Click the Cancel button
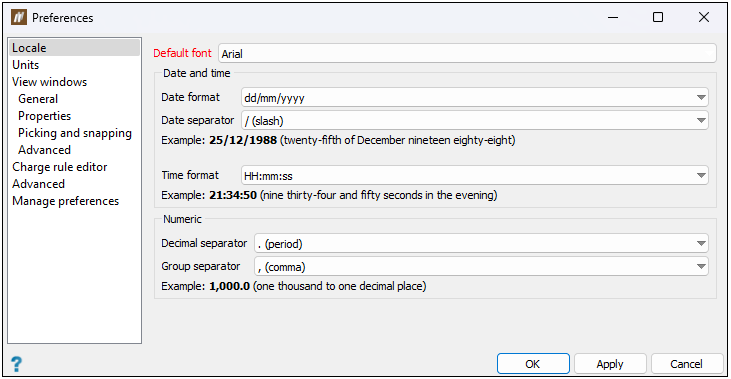The height and width of the screenshot is (379, 731). click(x=686, y=364)
